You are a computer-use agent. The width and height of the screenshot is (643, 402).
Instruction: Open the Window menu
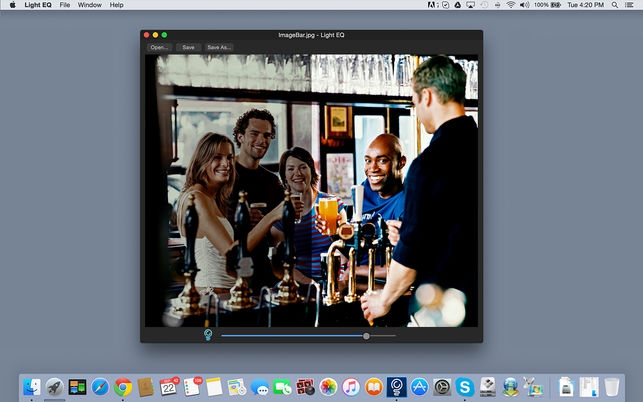pyautogui.click(x=89, y=5)
